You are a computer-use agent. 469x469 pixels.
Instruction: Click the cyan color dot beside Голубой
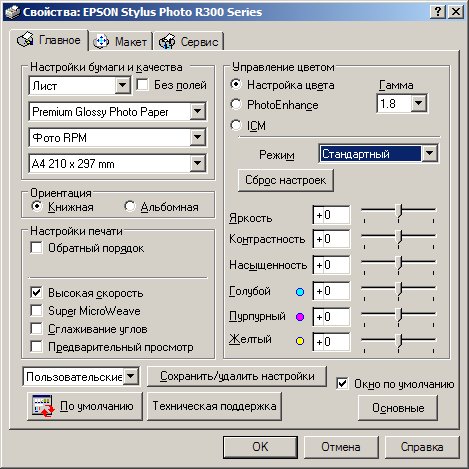pyautogui.click(x=300, y=292)
